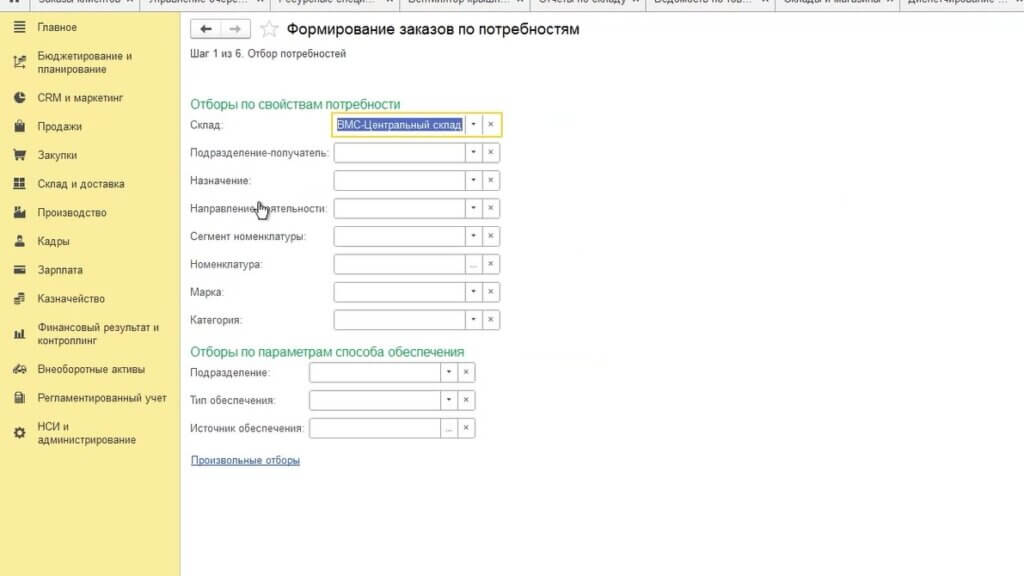This screenshot has height=576, width=1024.
Task: Clear the Склад field with x button
Action: click(x=490, y=125)
